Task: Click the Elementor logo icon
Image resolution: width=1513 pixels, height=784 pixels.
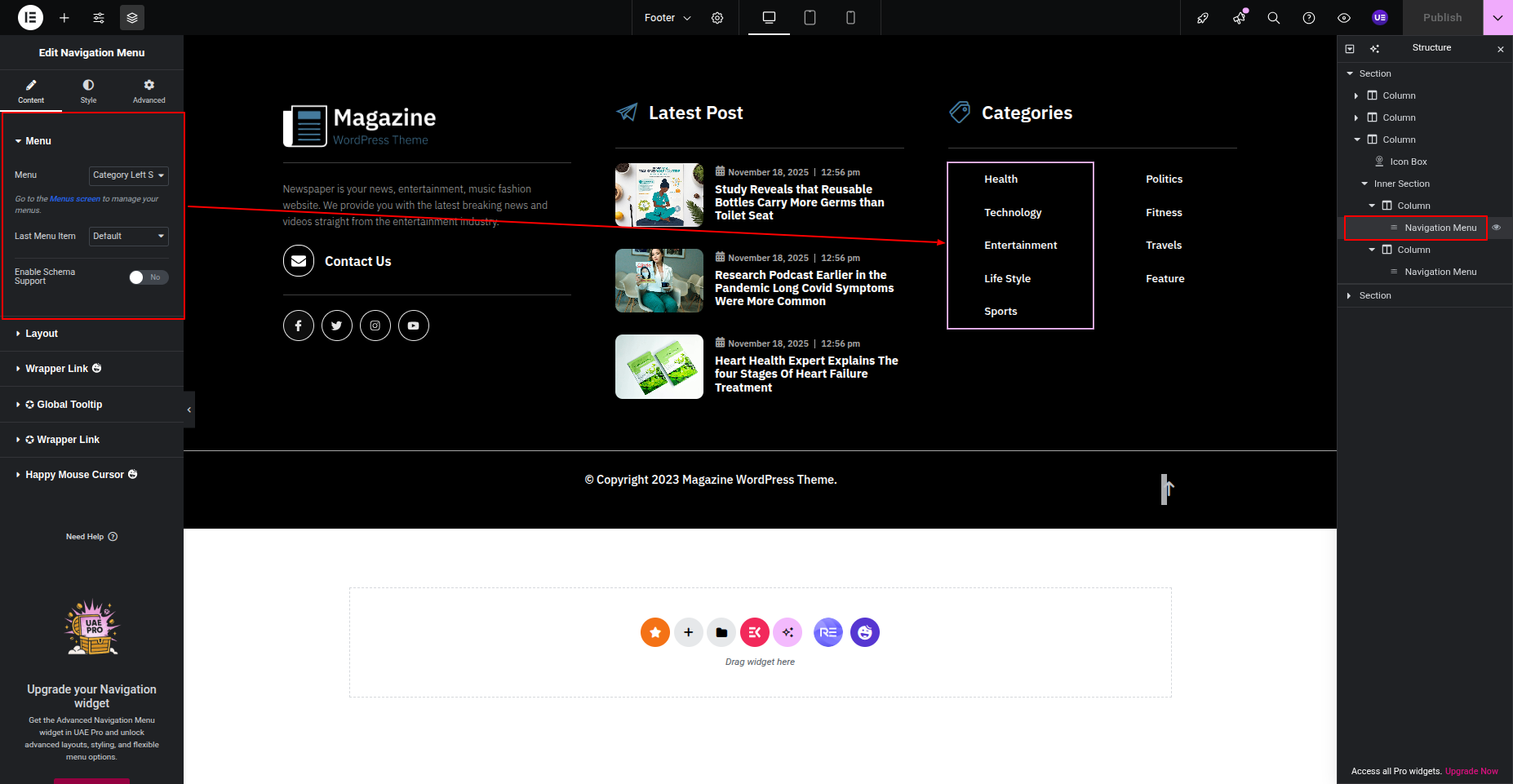Action: pos(30,17)
